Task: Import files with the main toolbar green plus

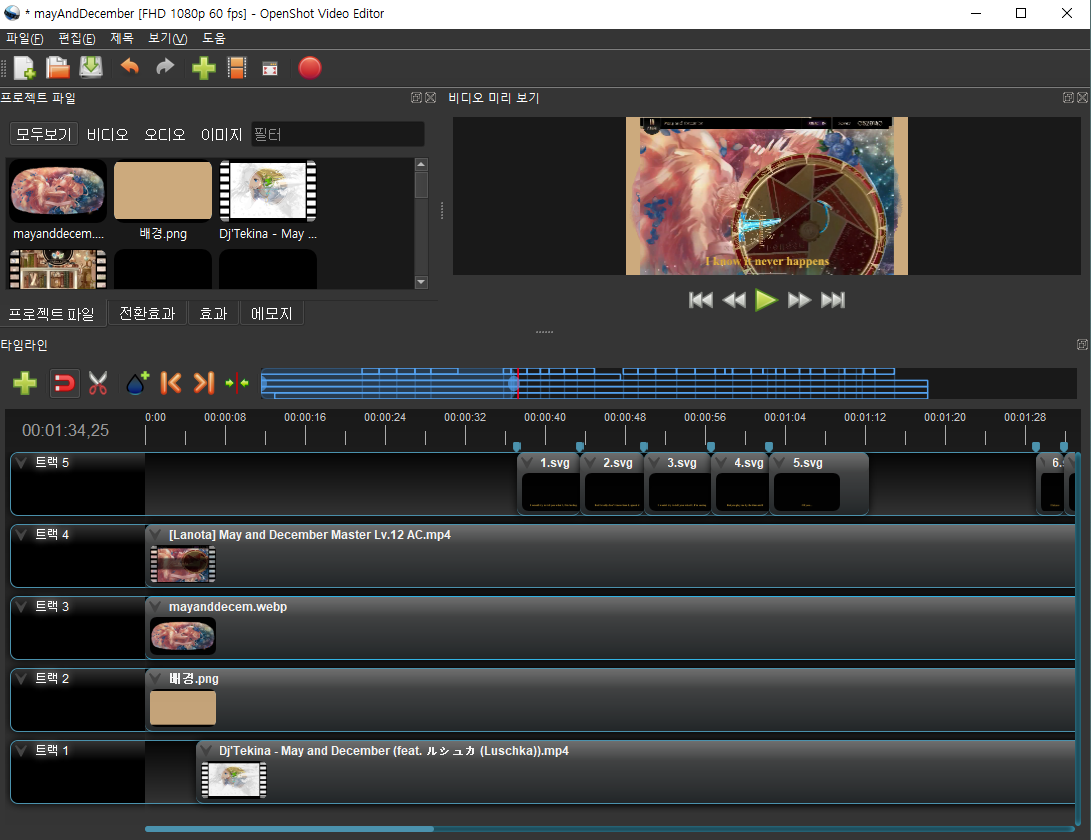Action: point(204,68)
